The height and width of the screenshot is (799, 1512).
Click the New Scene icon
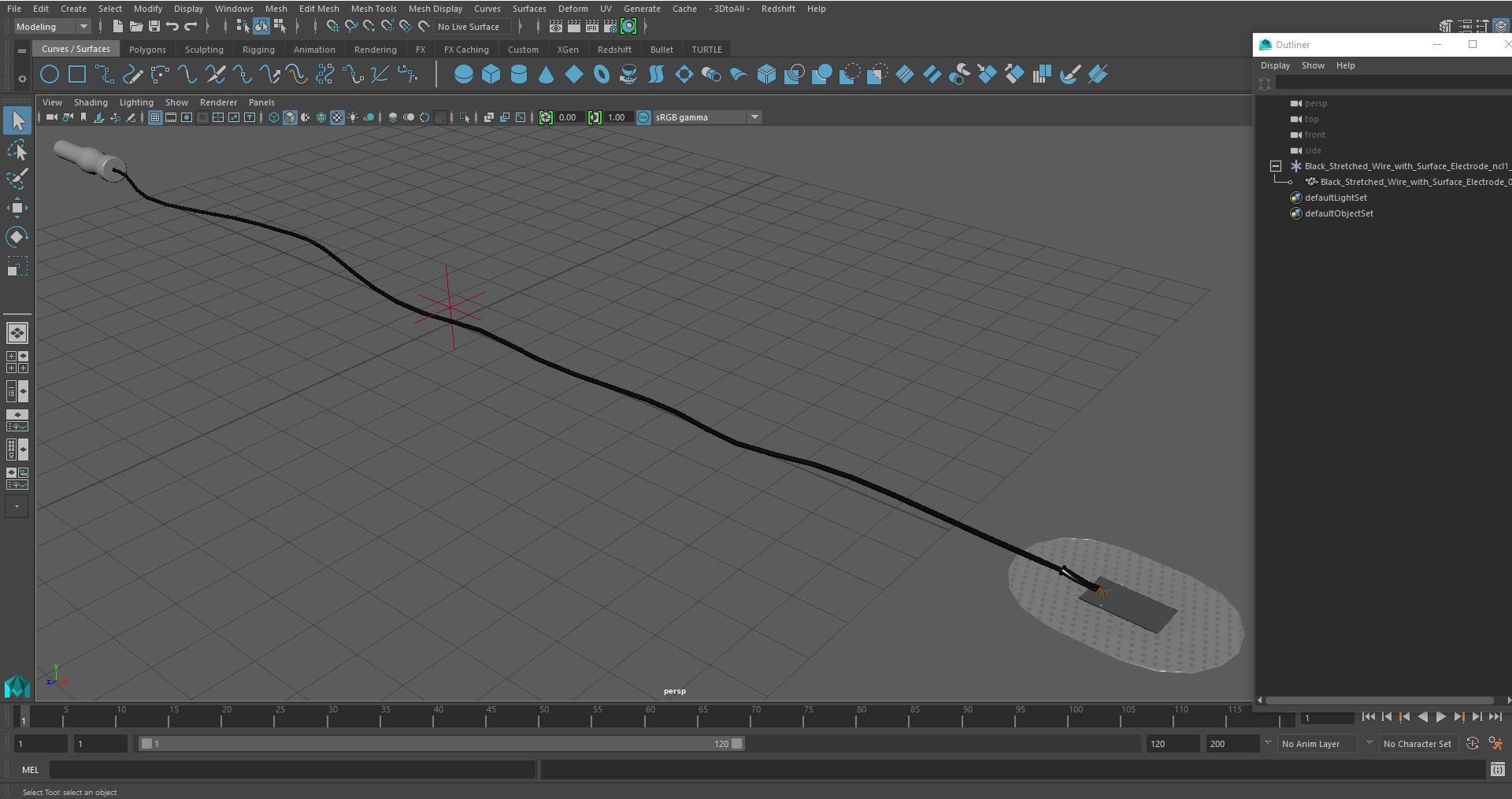point(117,27)
